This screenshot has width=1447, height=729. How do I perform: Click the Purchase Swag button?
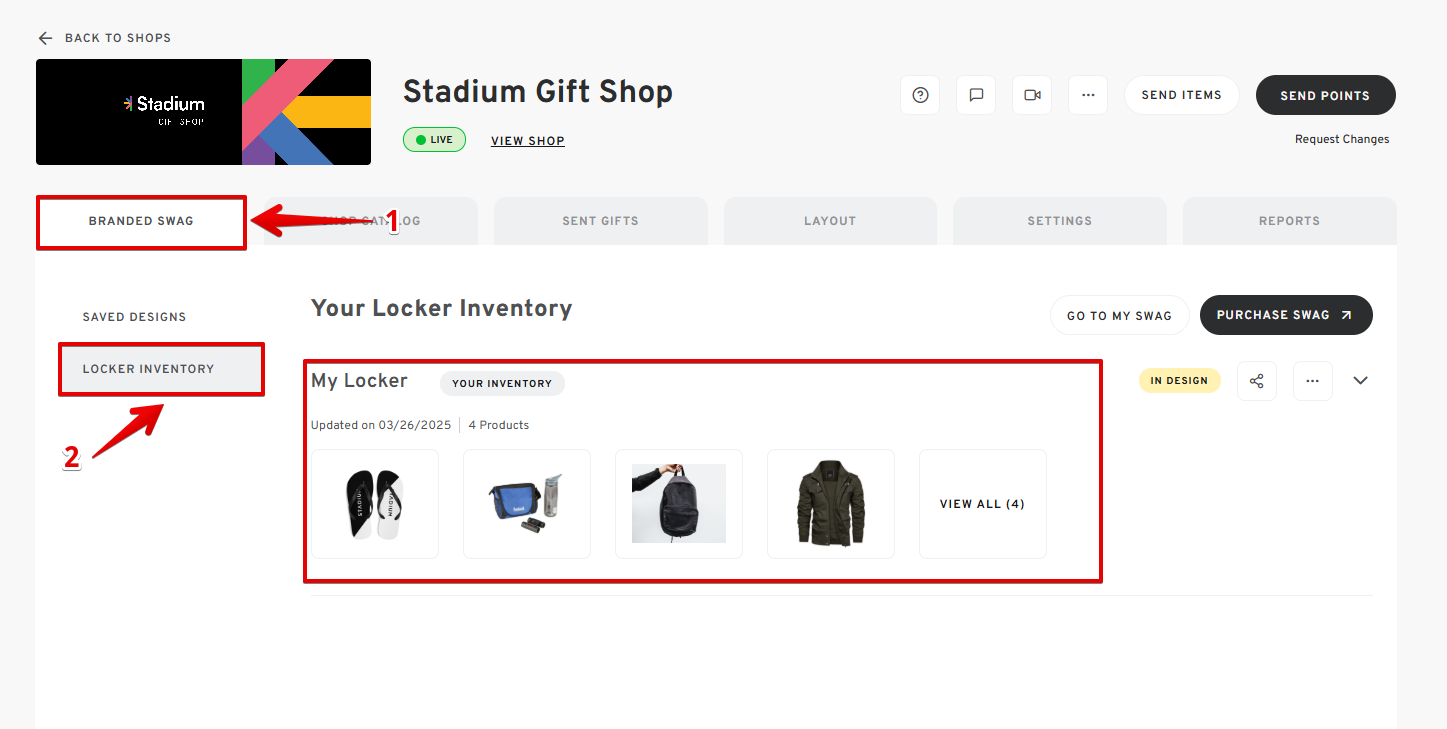tap(1285, 315)
